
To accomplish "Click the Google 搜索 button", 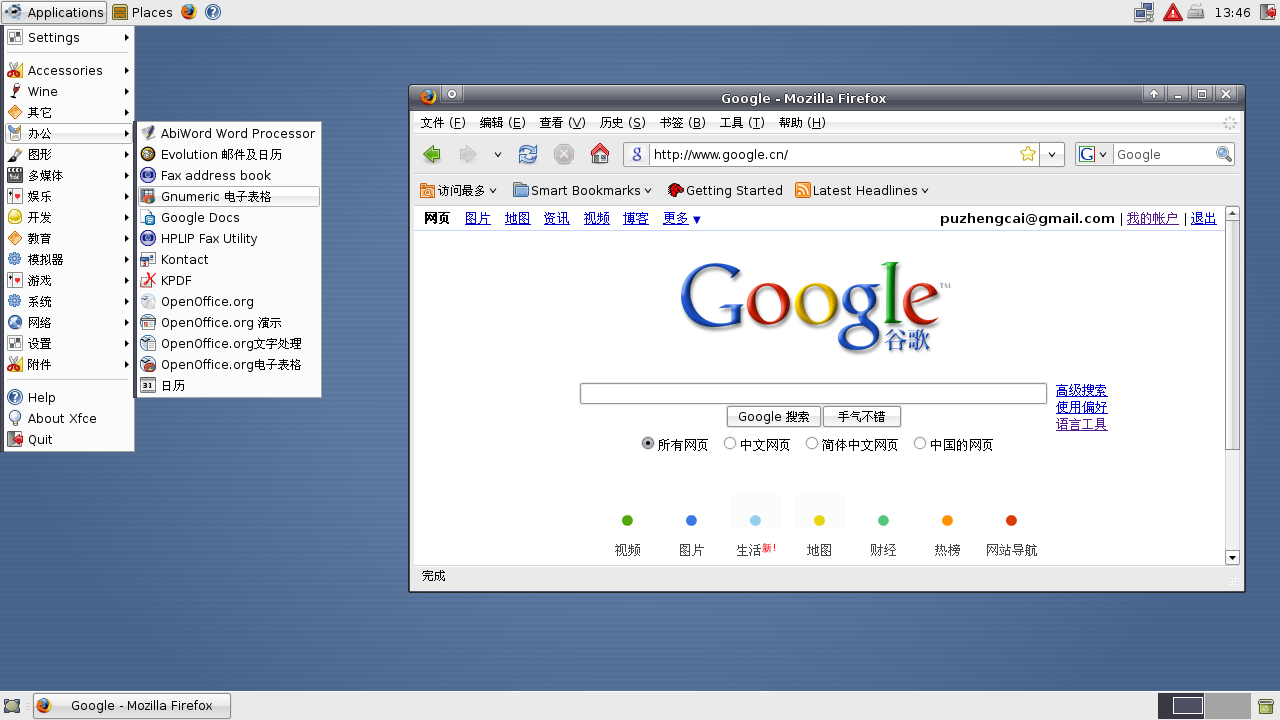I will 774,416.
